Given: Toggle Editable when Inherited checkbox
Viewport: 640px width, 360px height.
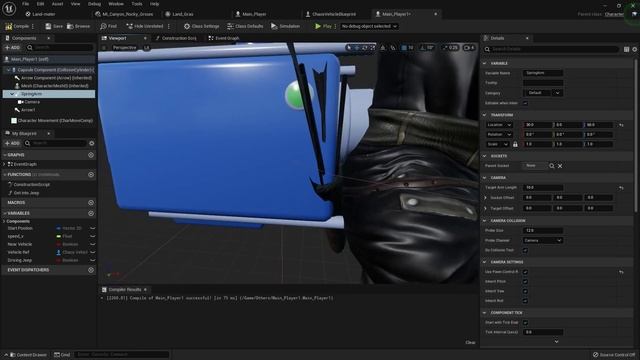Looking at the screenshot, I should coord(525,103).
